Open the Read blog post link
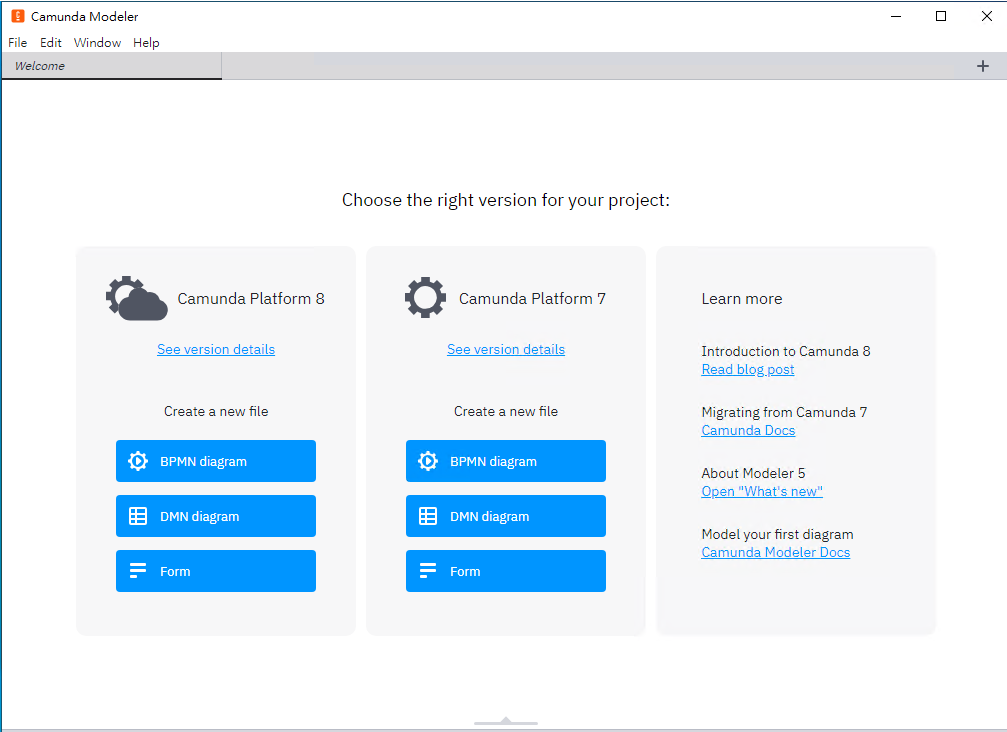 click(748, 369)
